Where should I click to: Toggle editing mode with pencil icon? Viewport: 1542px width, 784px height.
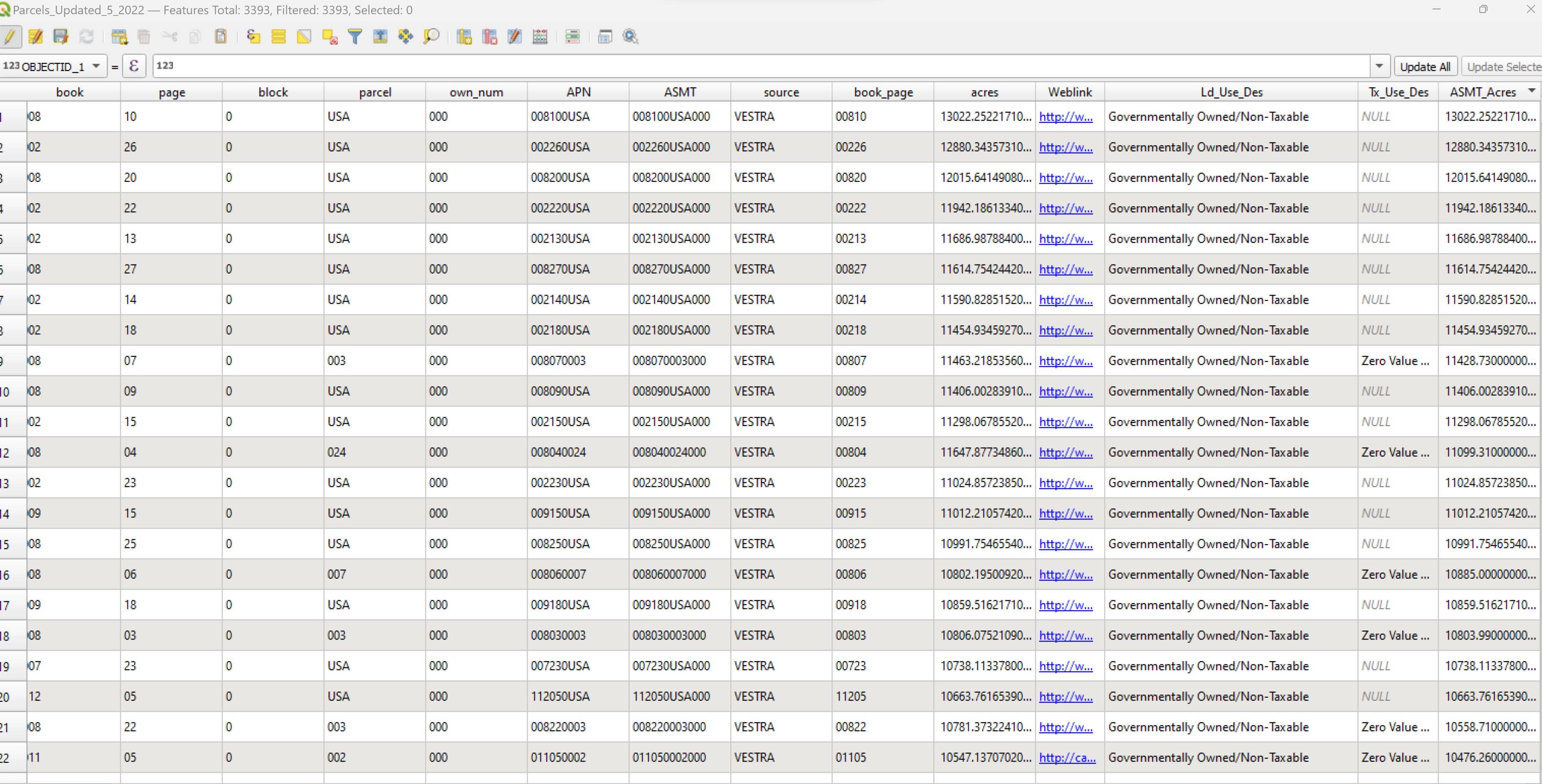[10, 37]
